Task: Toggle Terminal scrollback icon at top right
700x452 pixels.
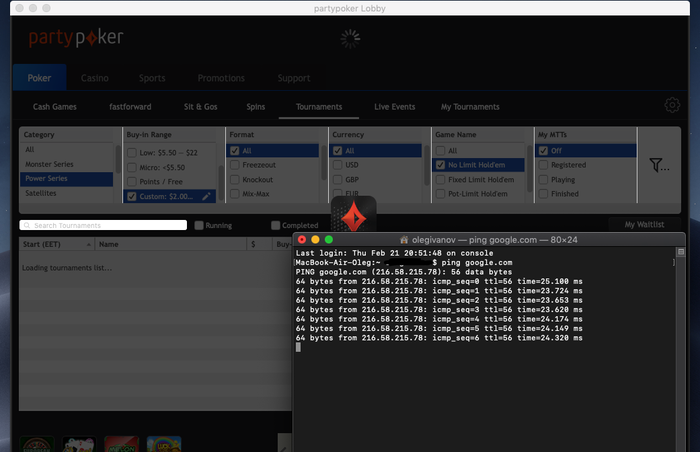Action: [x=681, y=252]
